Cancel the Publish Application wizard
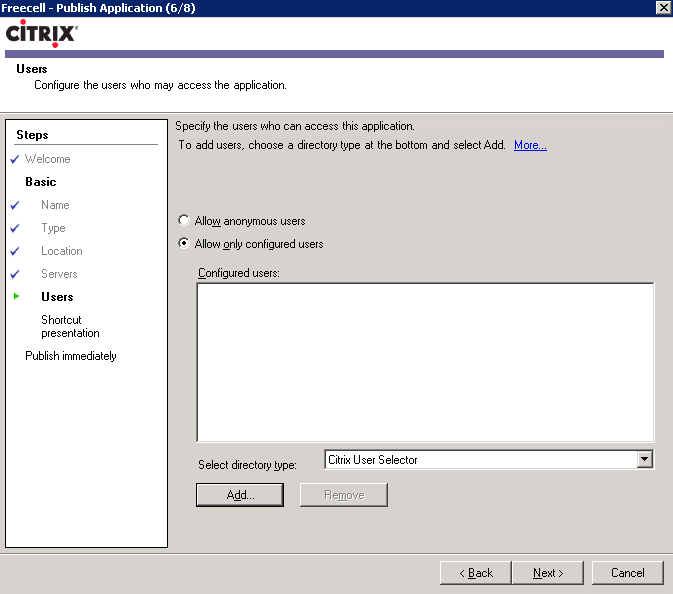673x594 pixels. click(x=628, y=573)
